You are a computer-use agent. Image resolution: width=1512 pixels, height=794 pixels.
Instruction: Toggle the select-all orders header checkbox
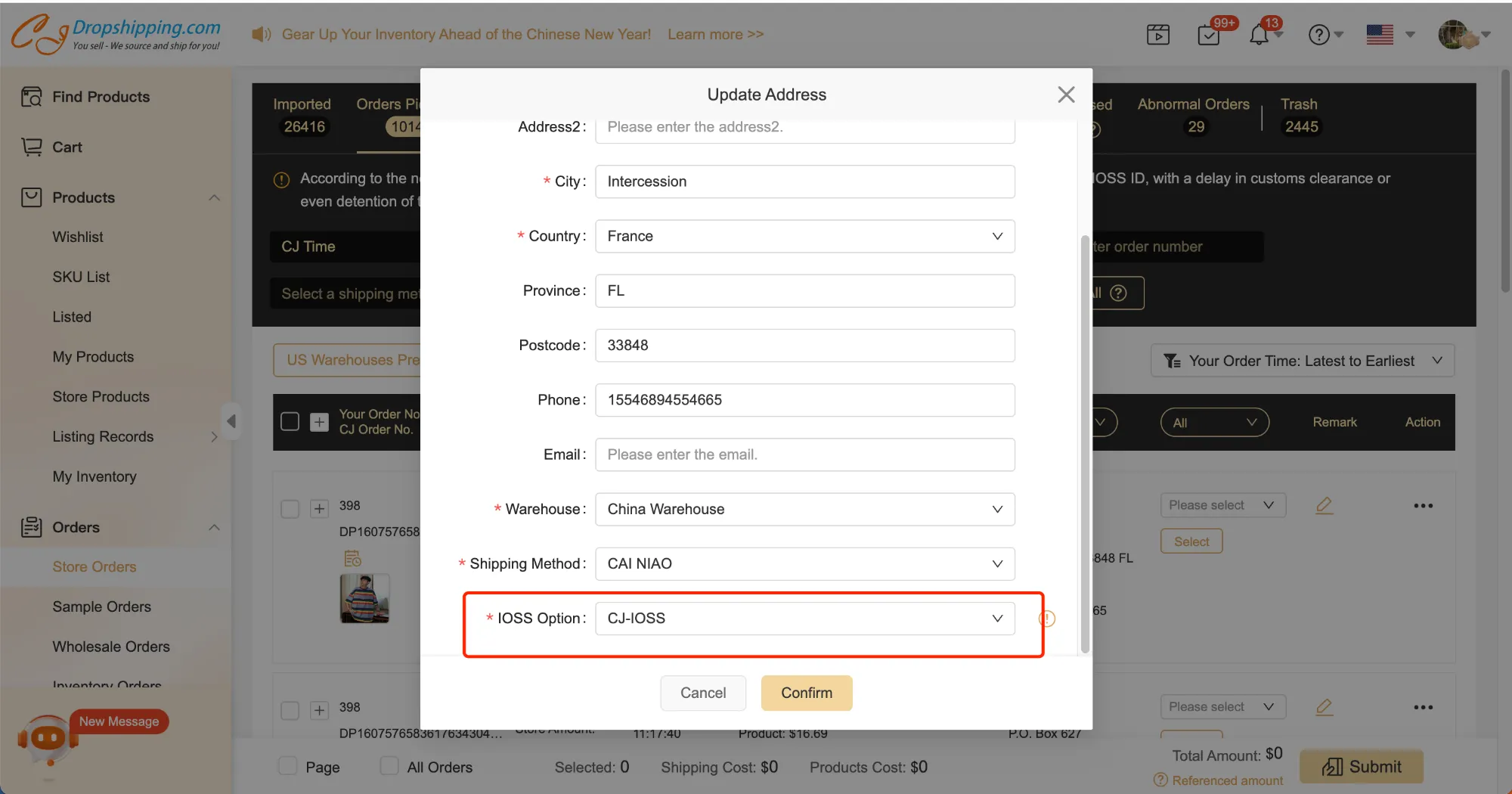point(290,421)
